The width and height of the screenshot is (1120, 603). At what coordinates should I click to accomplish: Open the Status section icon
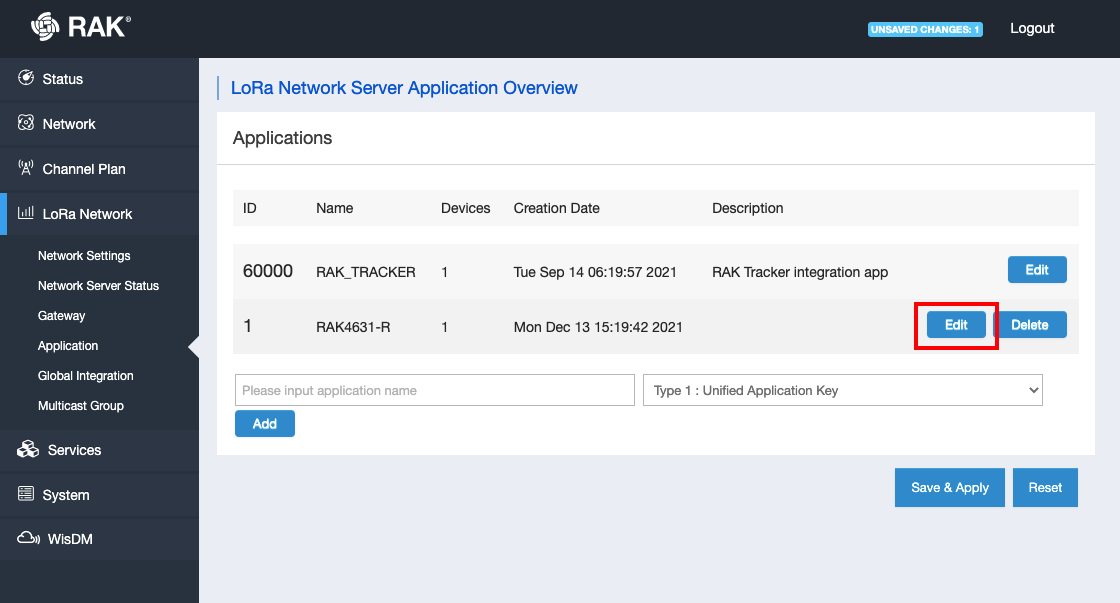[26, 78]
